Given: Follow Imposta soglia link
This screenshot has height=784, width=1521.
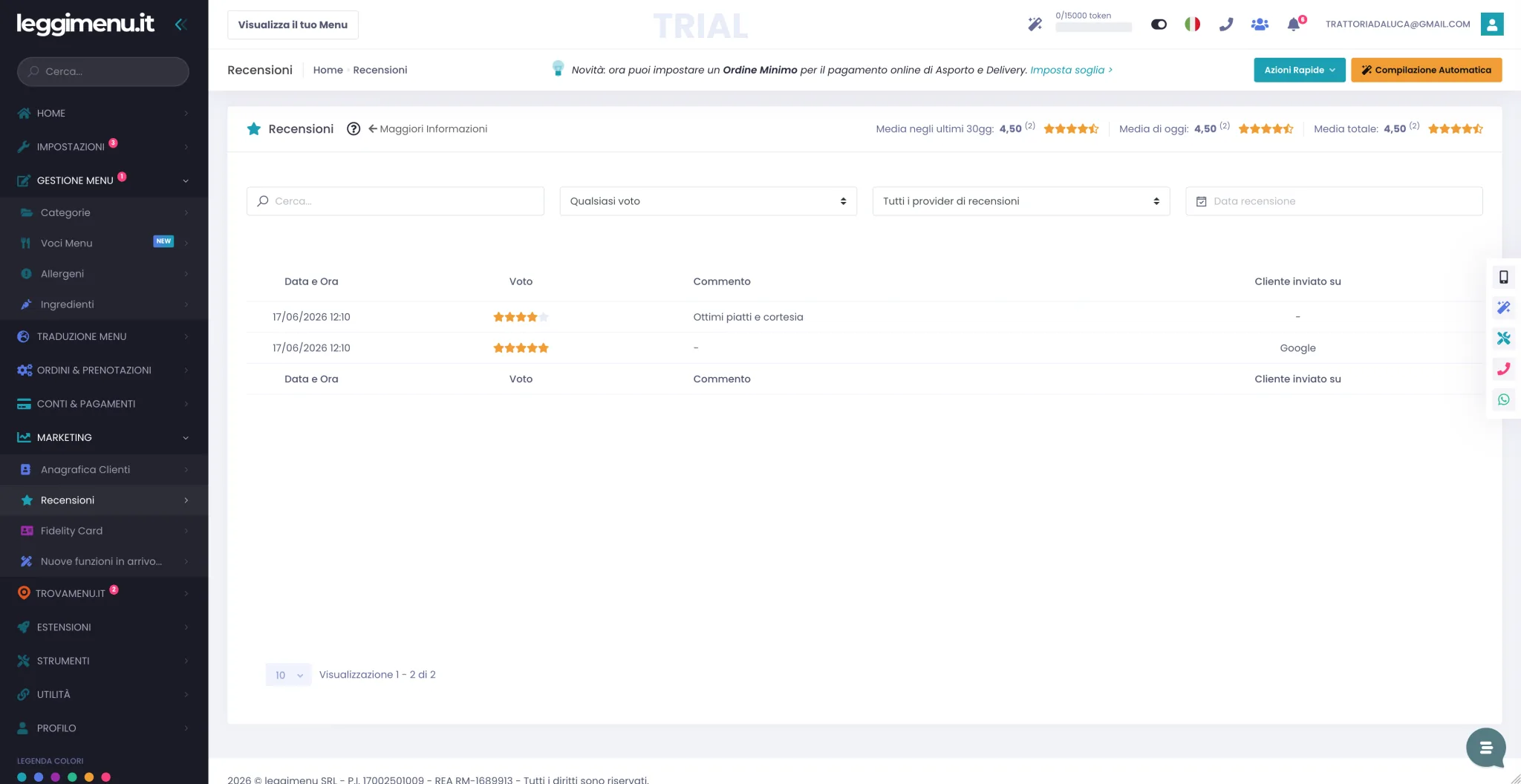Looking at the screenshot, I should (x=1071, y=70).
